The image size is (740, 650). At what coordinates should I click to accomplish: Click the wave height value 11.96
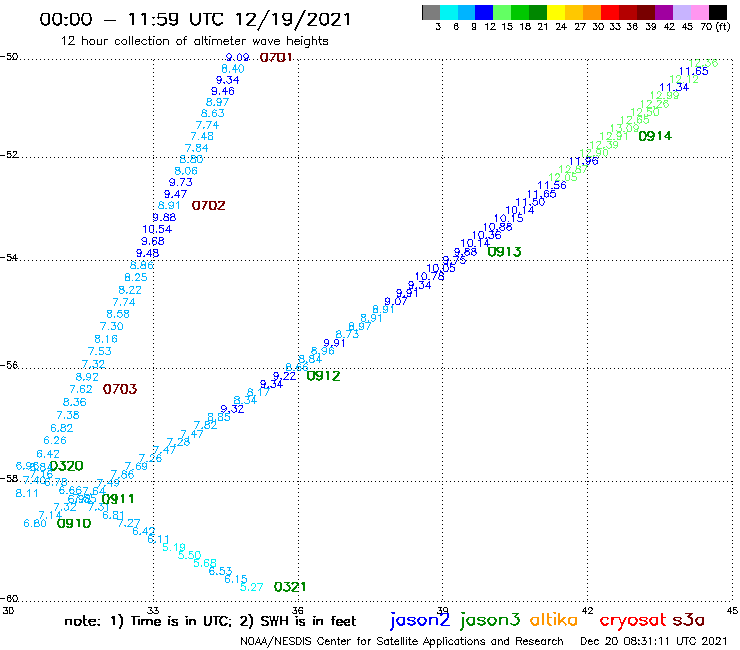click(x=583, y=161)
